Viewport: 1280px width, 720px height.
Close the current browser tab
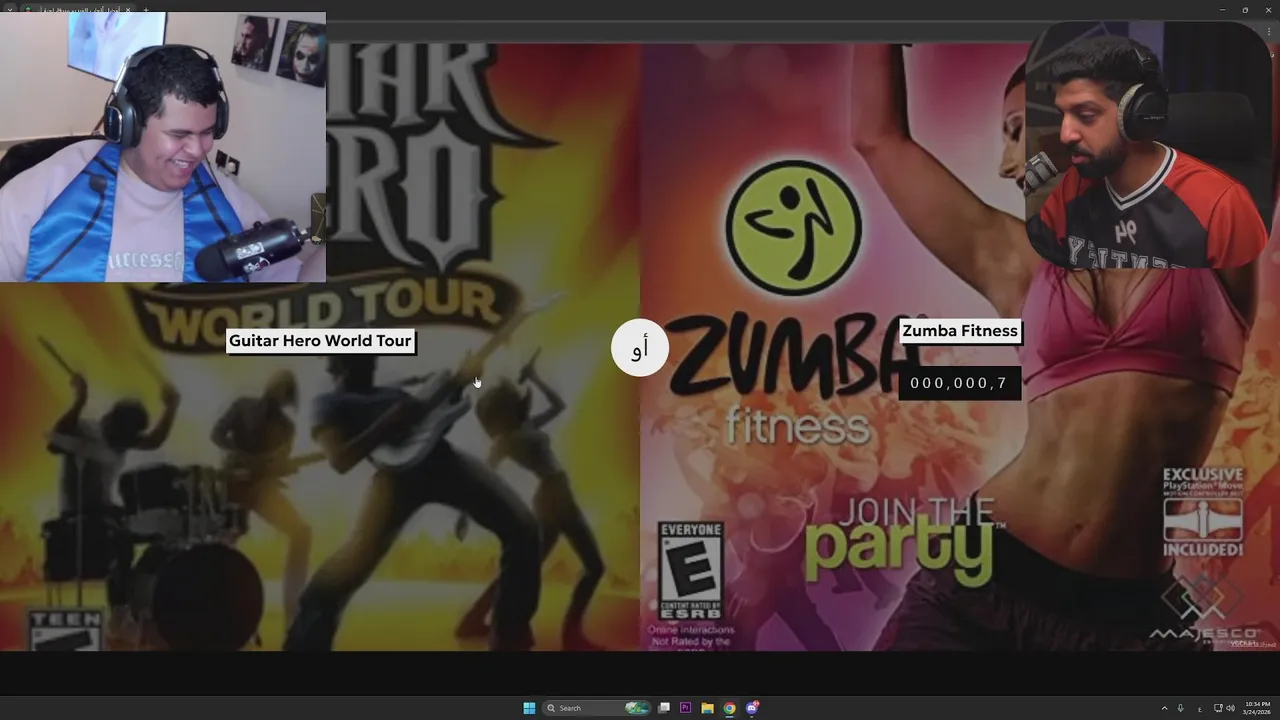(x=128, y=10)
